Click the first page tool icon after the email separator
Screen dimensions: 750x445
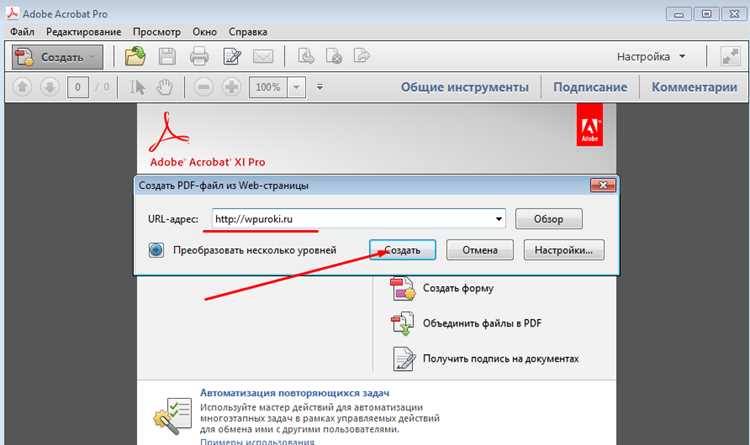[306, 56]
